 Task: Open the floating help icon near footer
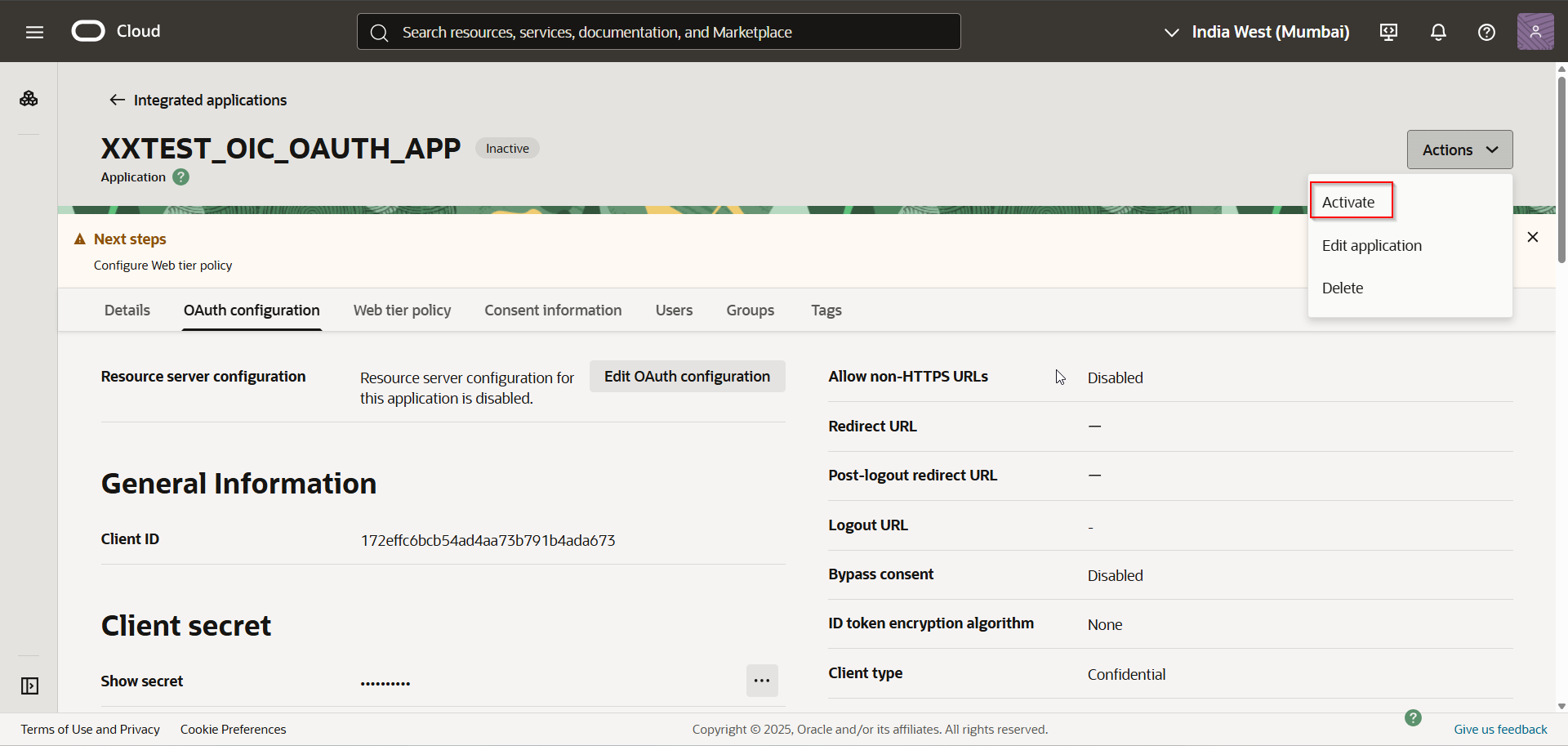pyautogui.click(x=1413, y=718)
